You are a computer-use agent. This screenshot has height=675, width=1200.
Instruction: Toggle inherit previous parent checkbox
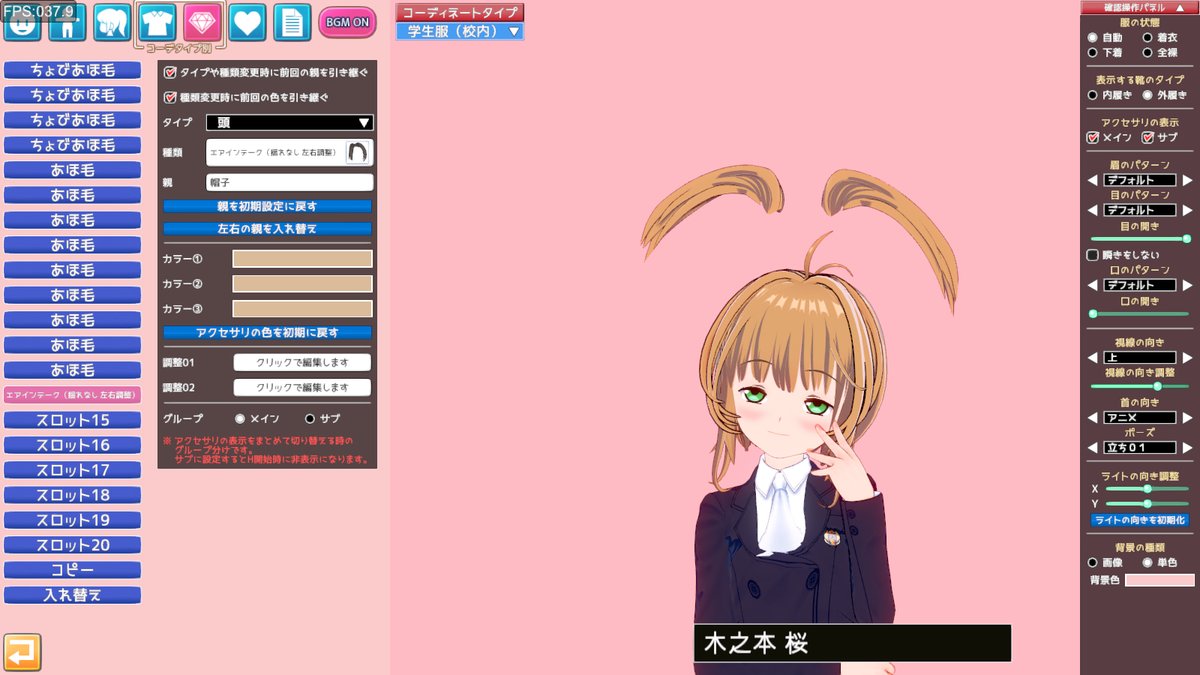tap(169, 73)
